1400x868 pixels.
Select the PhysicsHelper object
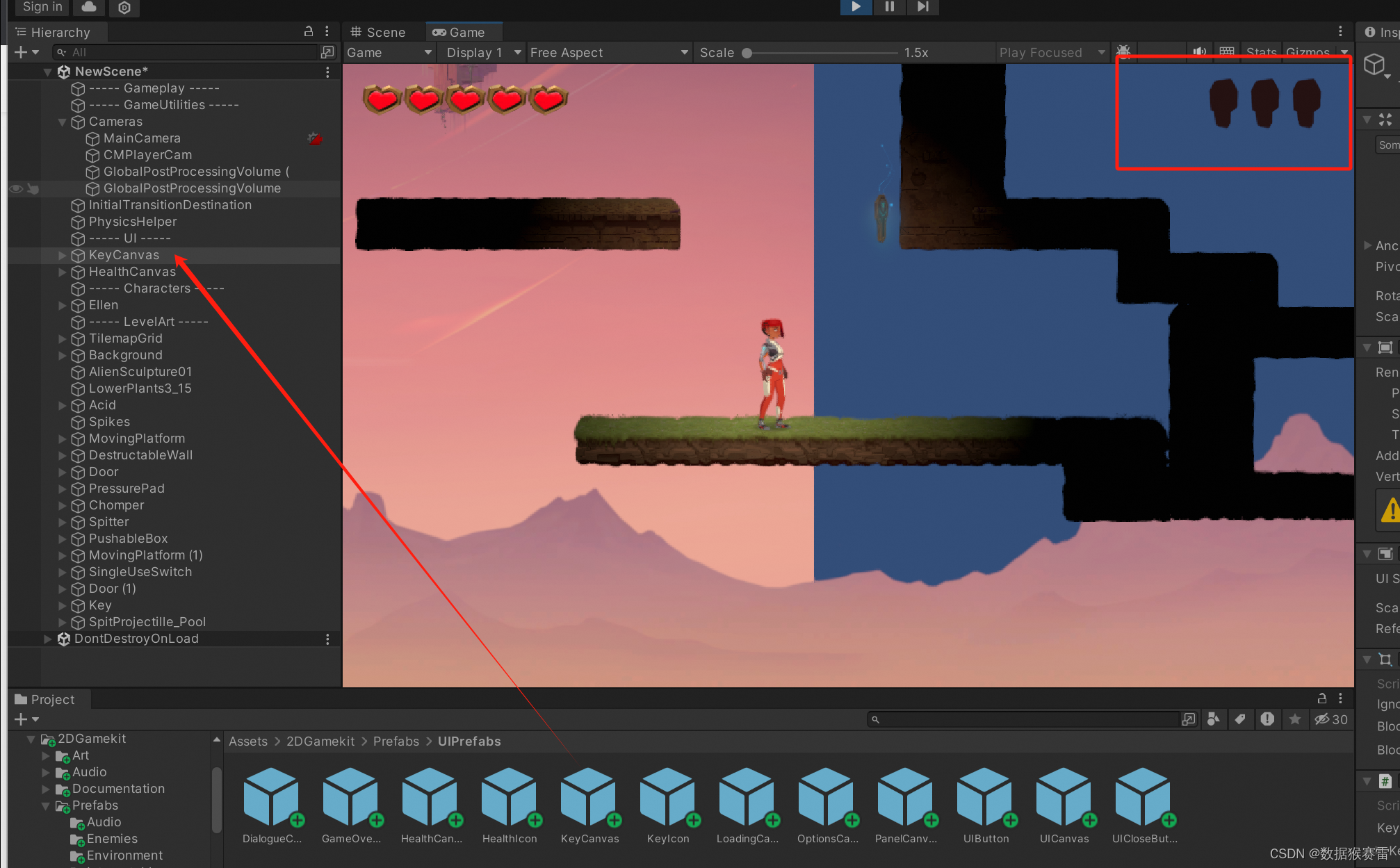[132, 222]
